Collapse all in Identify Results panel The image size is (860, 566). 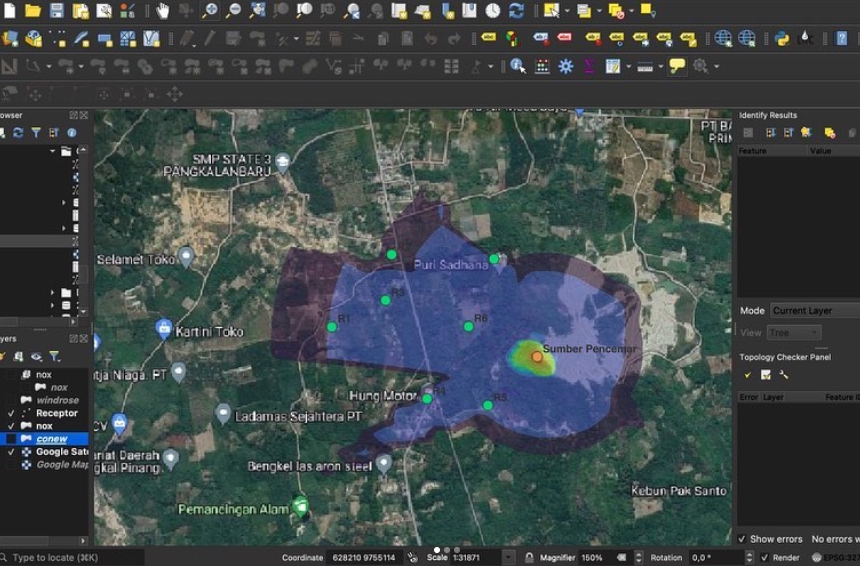788,133
